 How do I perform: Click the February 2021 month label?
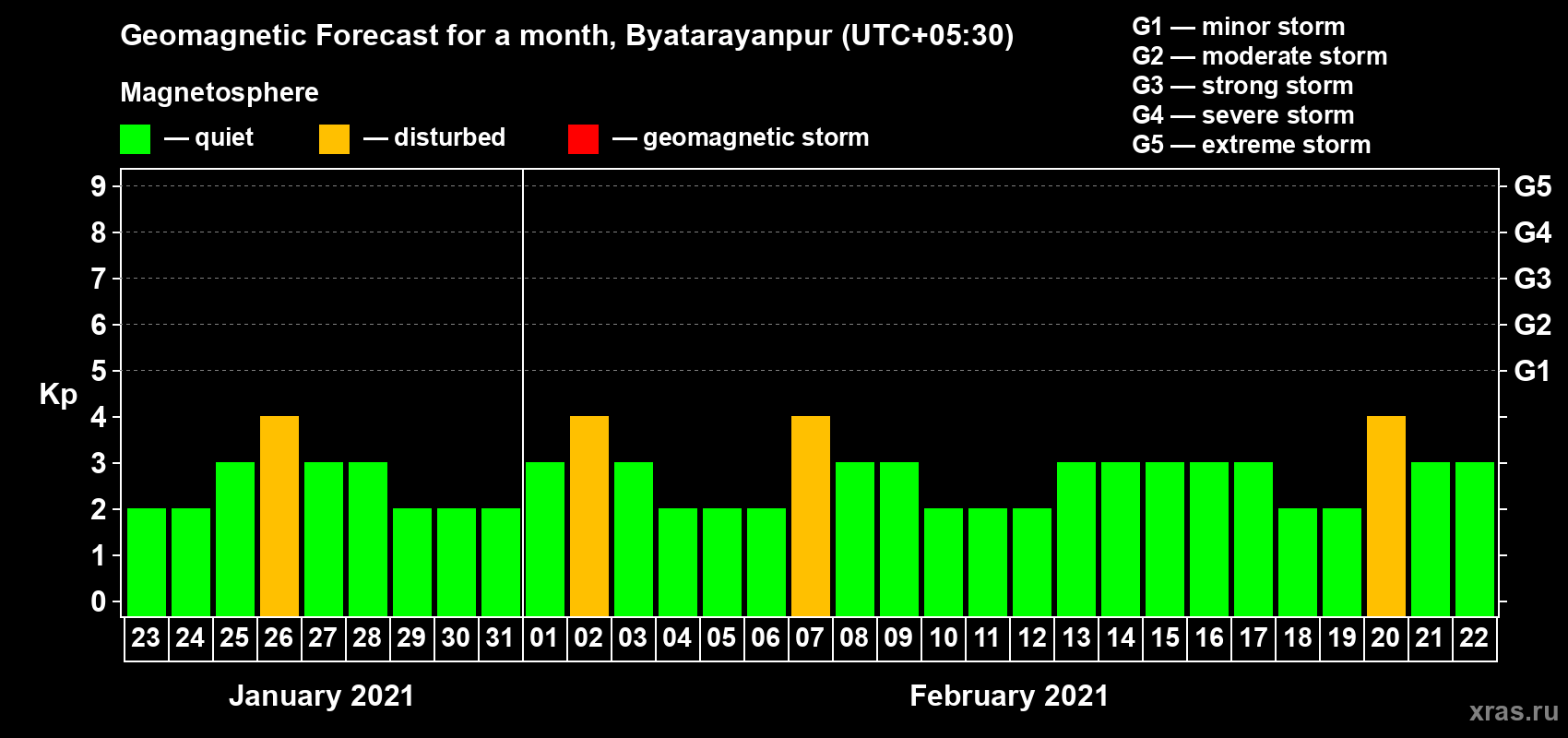[x=1009, y=696]
